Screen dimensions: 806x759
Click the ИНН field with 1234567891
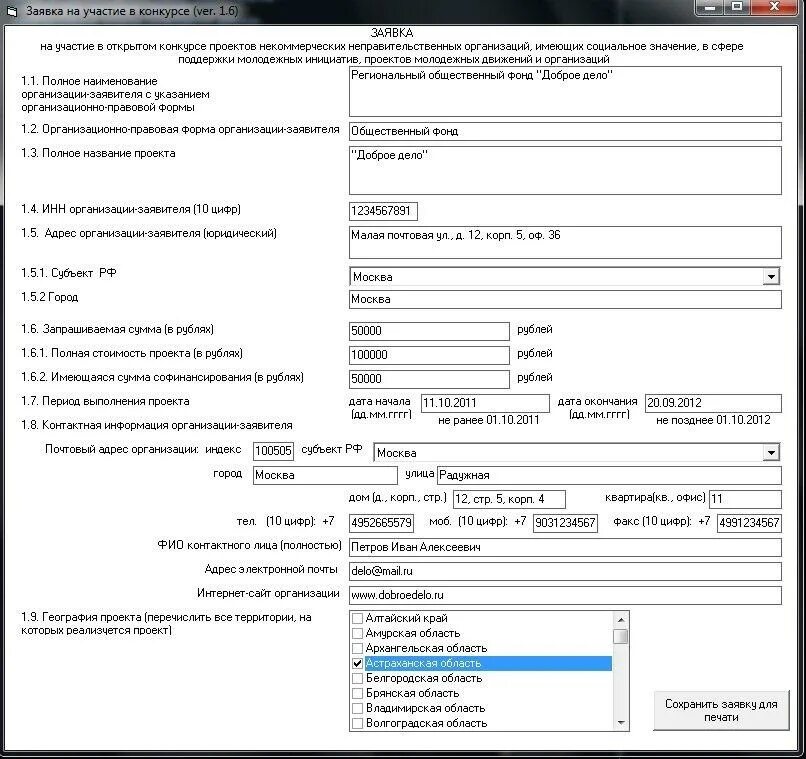point(383,211)
